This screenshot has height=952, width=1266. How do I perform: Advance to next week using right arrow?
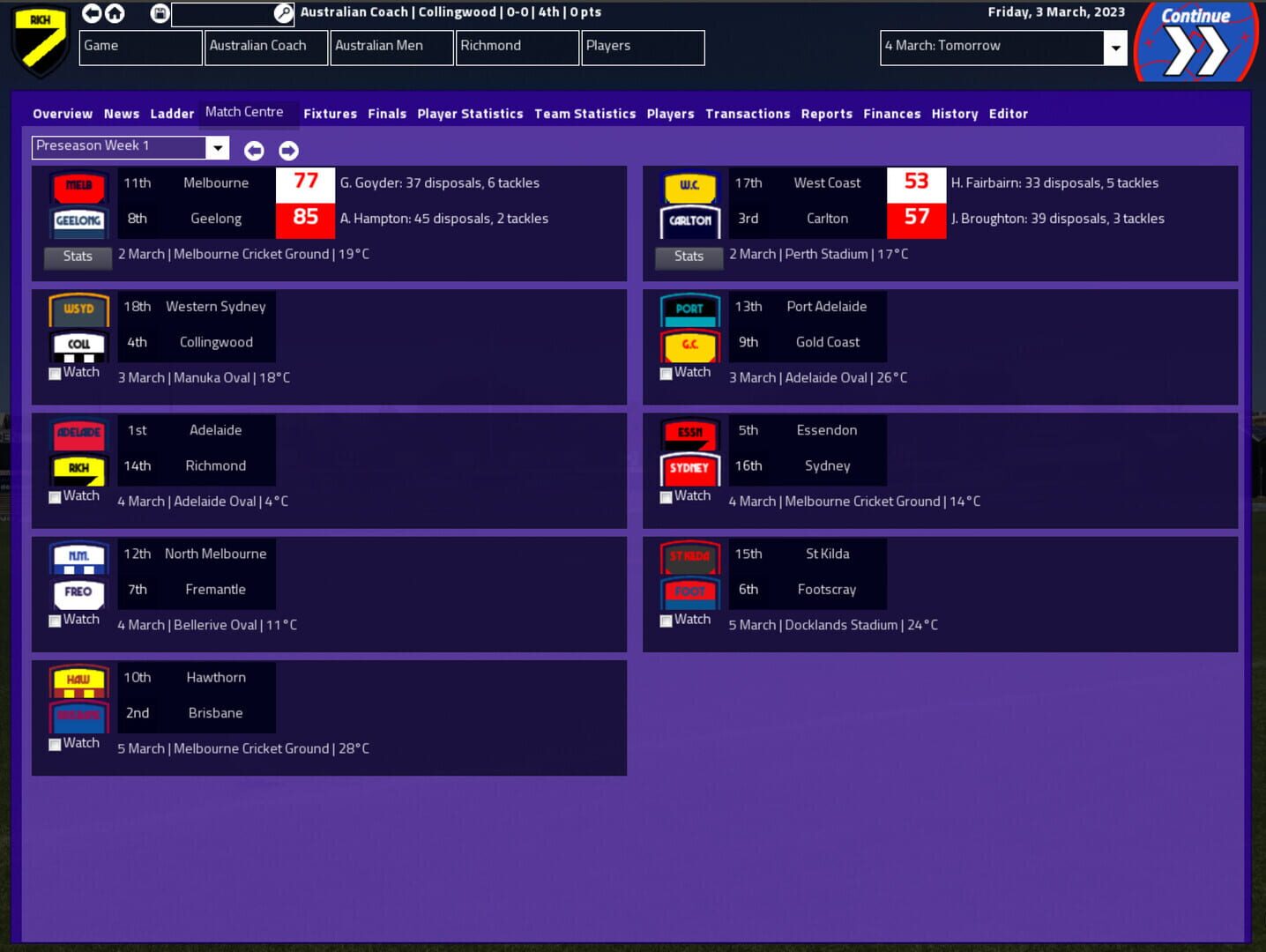click(287, 151)
